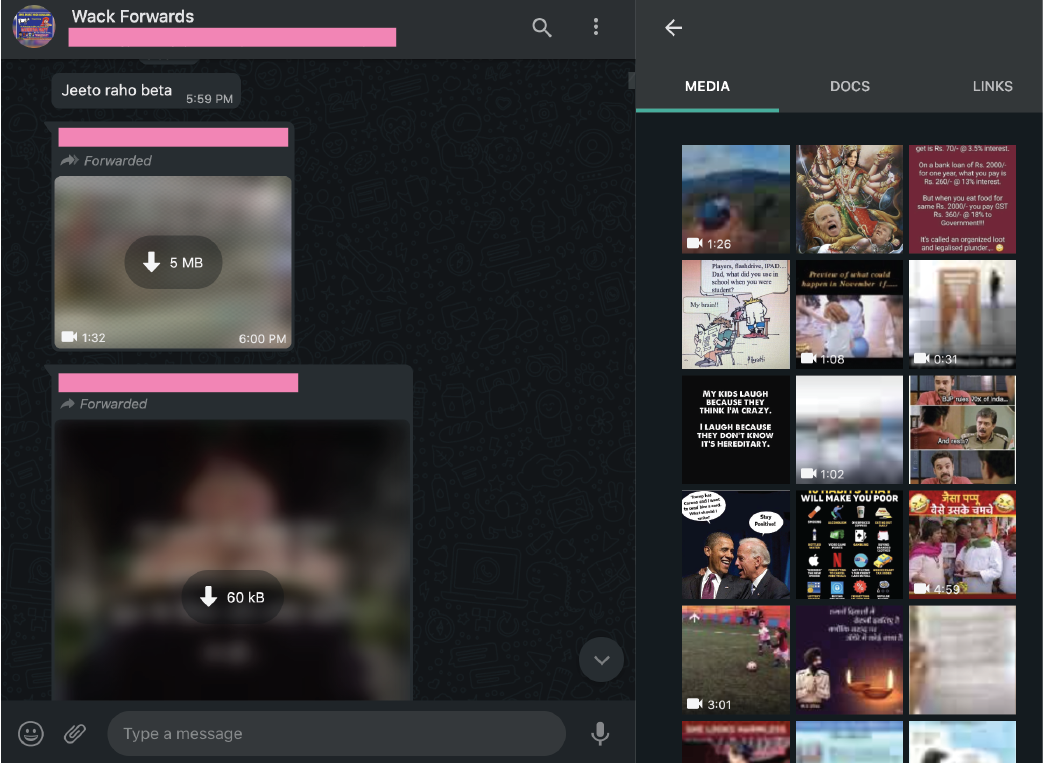1043x766 pixels.
Task: Switch to the DOCS tab
Action: click(849, 86)
